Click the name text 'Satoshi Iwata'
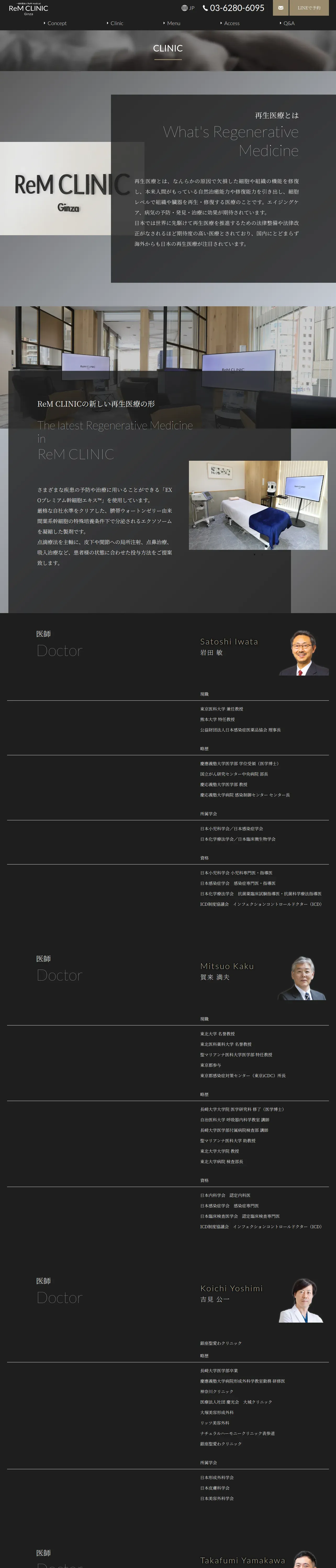 tap(229, 642)
